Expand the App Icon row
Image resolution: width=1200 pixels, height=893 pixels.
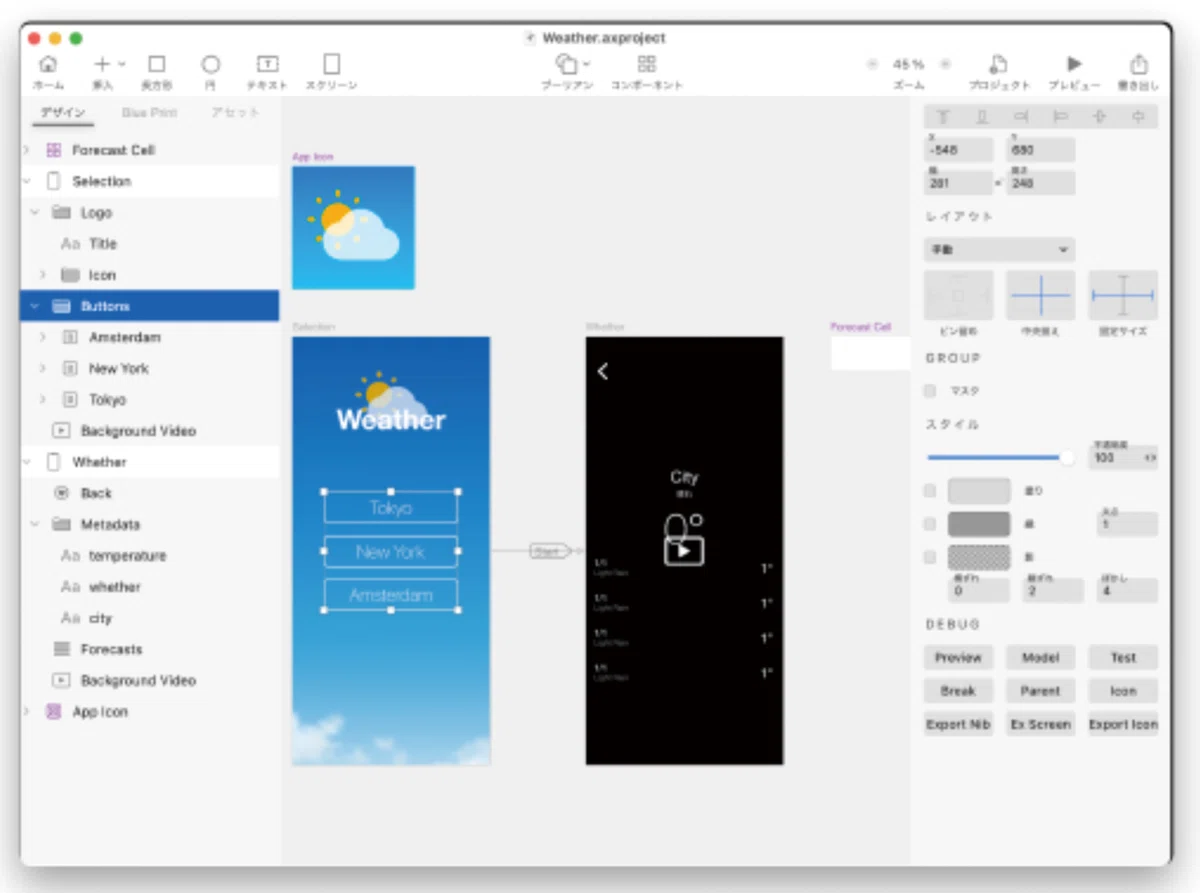pyautogui.click(x=27, y=711)
